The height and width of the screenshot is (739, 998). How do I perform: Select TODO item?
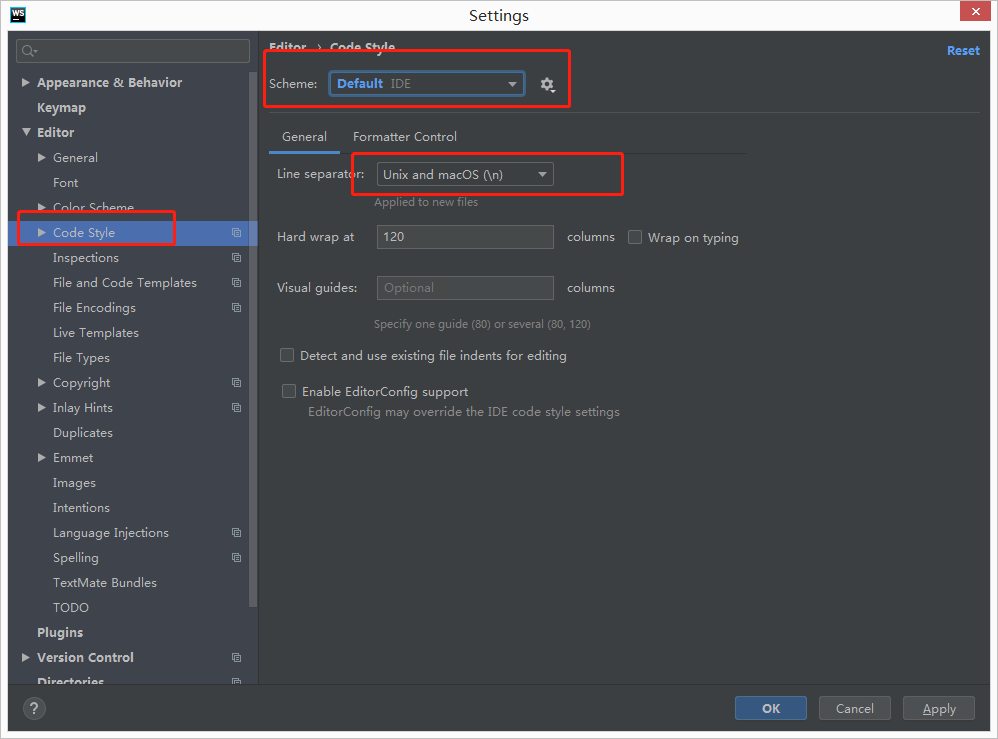[71, 608]
